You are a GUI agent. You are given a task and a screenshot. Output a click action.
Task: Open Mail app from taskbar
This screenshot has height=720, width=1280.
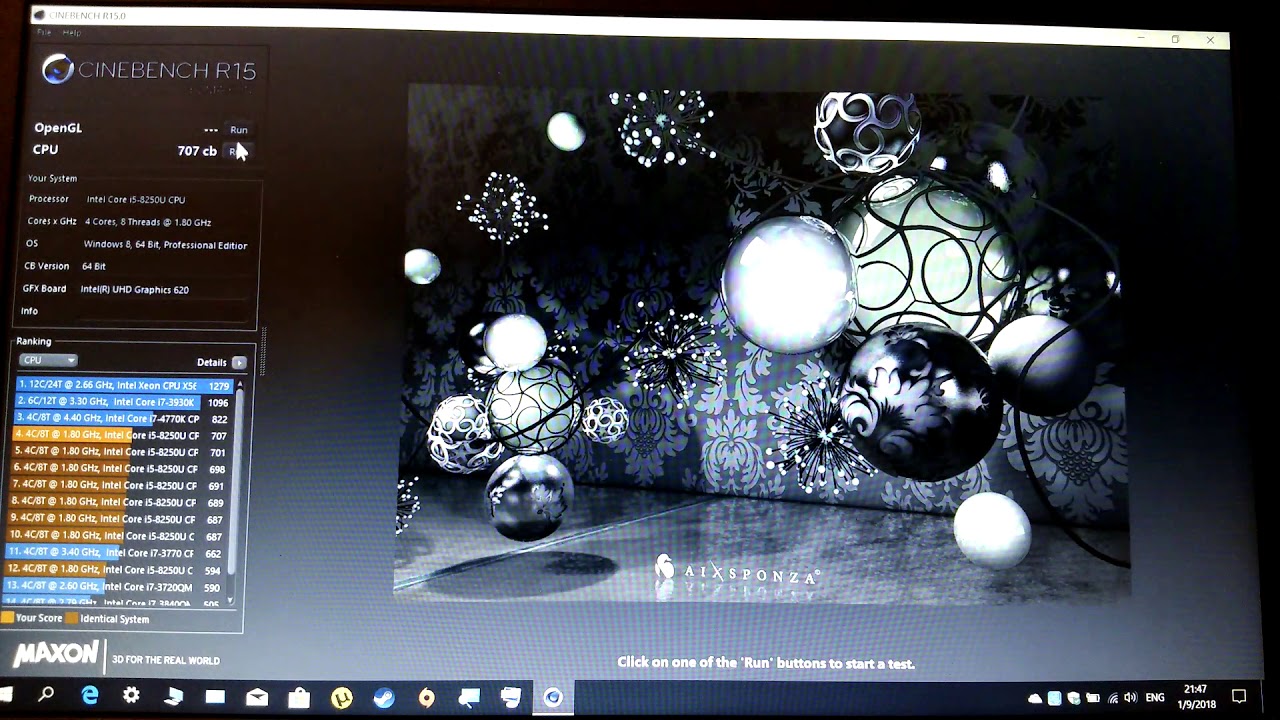tap(257, 697)
